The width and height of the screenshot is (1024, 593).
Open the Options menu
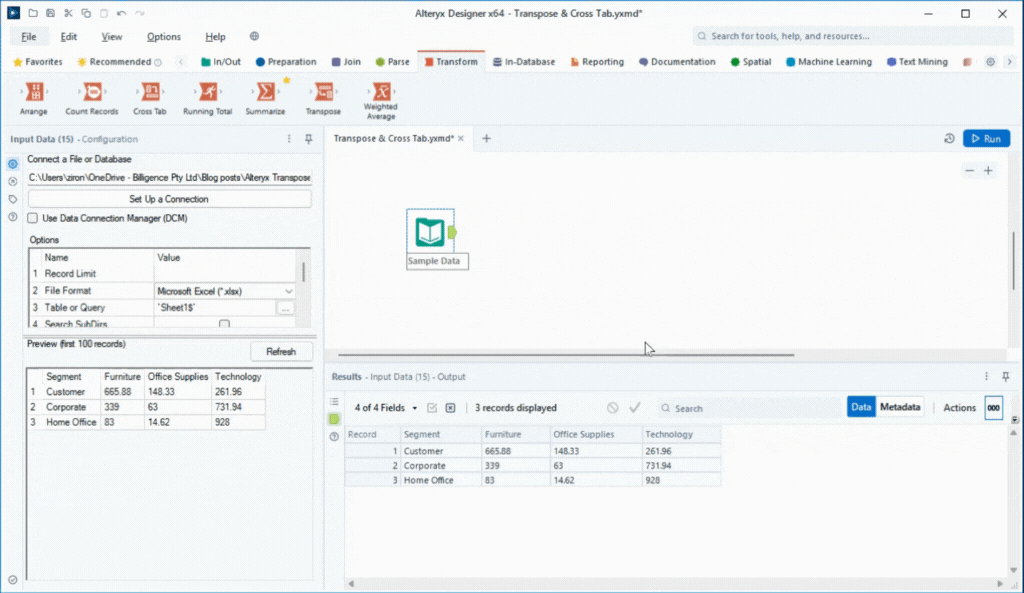coord(163,37)
